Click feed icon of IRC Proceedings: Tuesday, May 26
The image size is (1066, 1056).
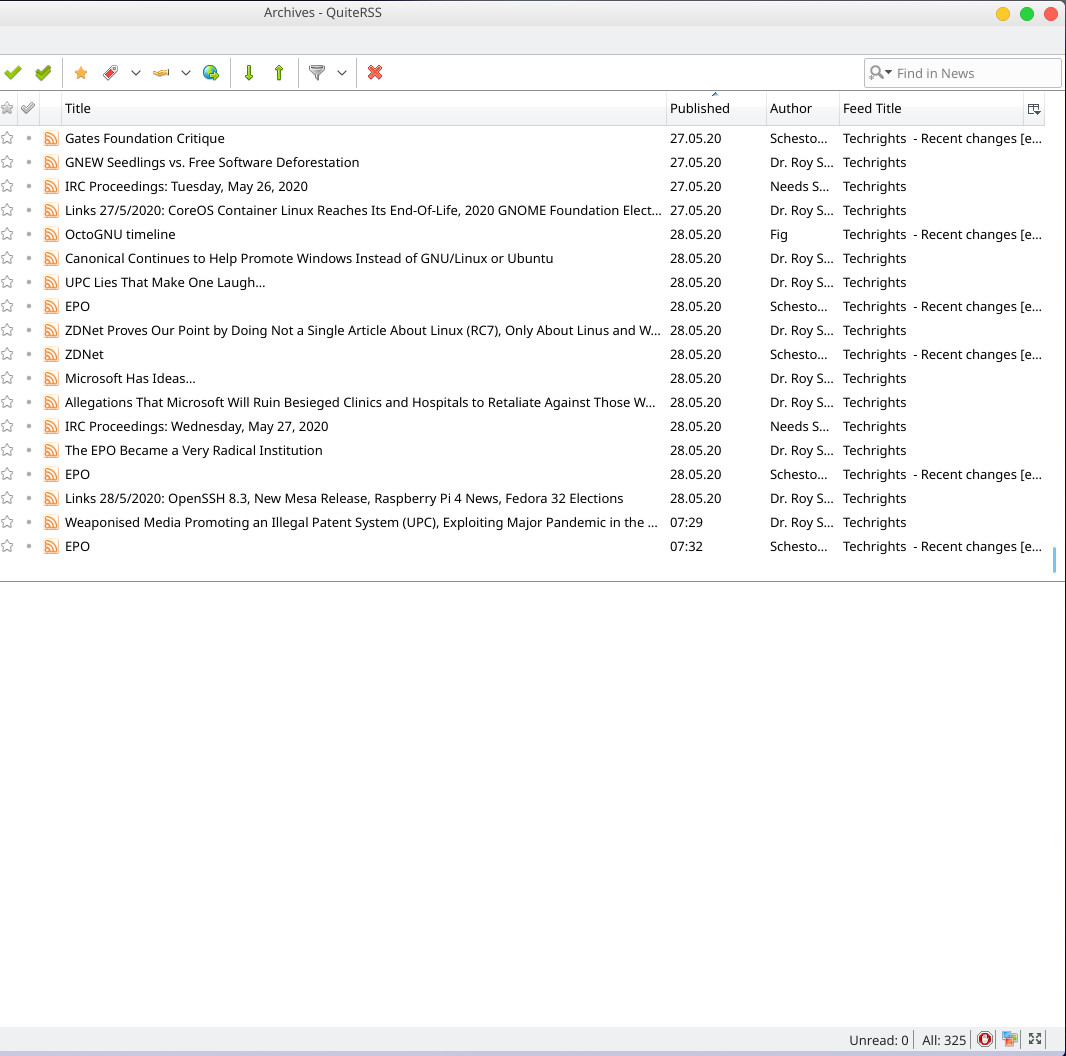coord(51,186)
